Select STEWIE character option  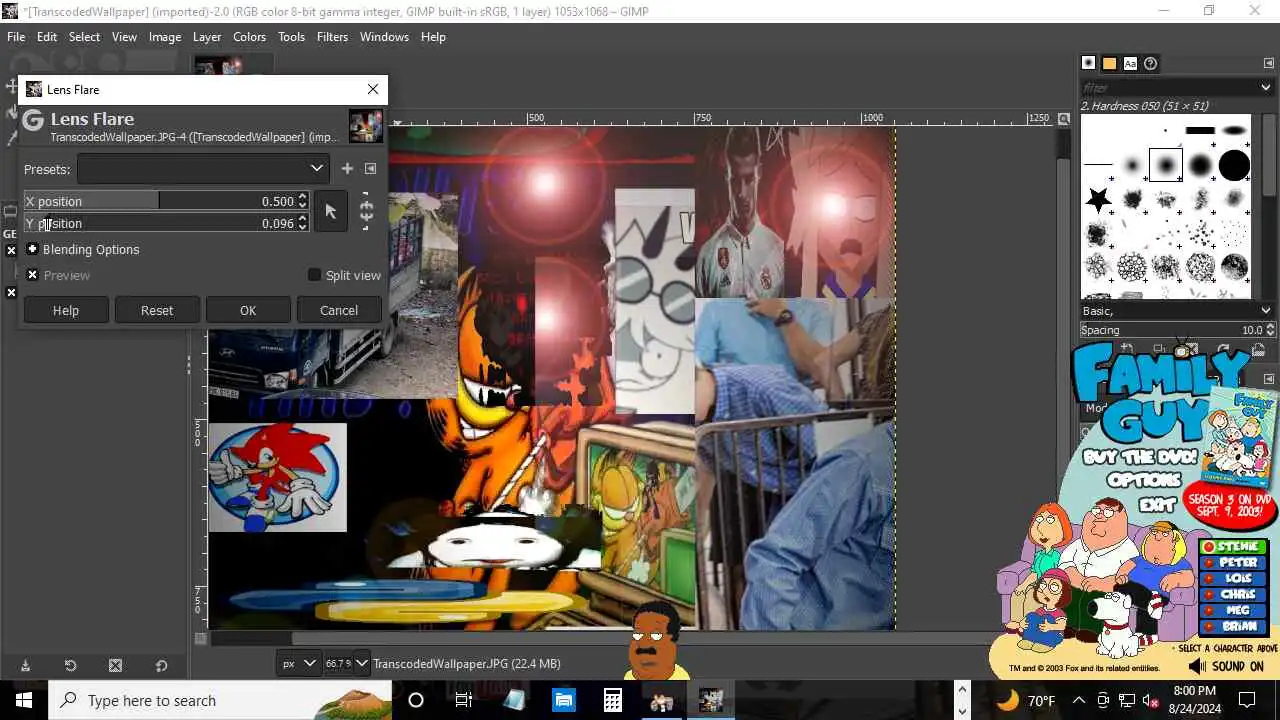coord(1235,547)
